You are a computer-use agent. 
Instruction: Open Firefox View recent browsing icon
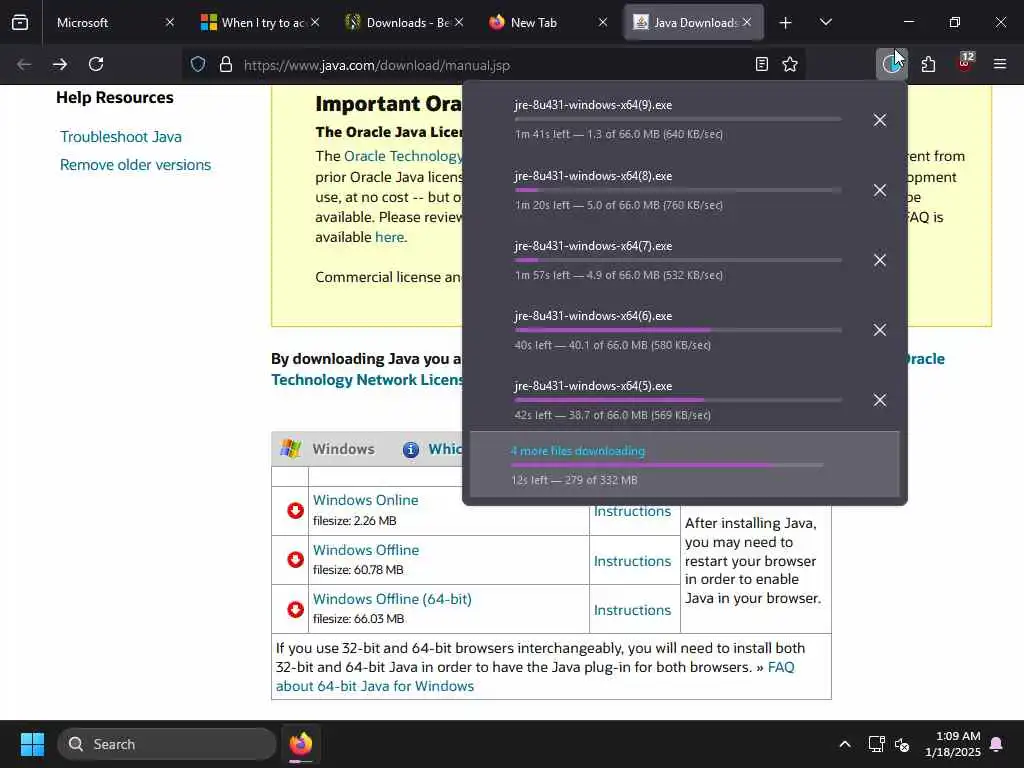20,23
